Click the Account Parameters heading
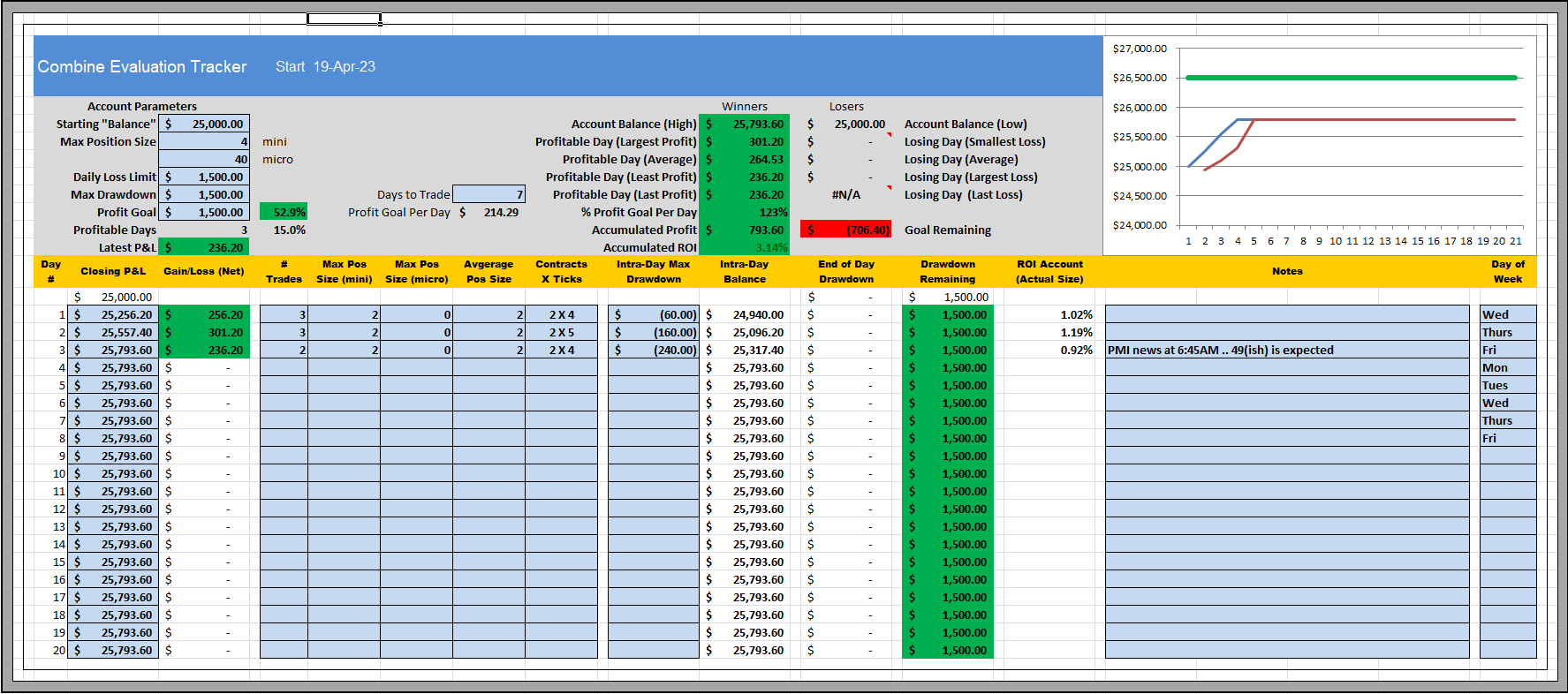Image resolution: width=1568 pixels, height=694 pixels. [x=141, y=106]
